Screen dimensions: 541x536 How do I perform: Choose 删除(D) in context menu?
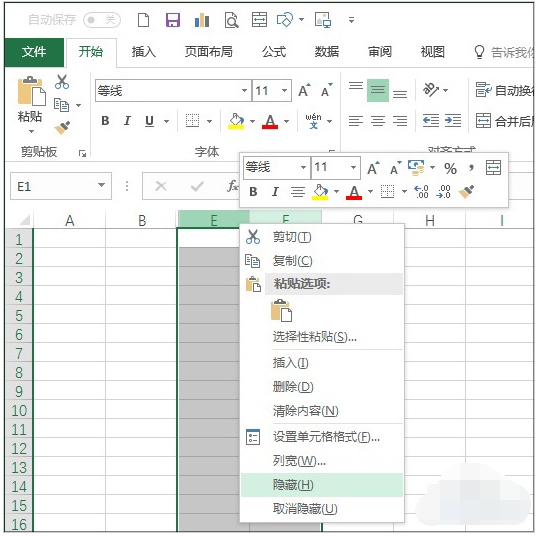(x=322, y=387)
